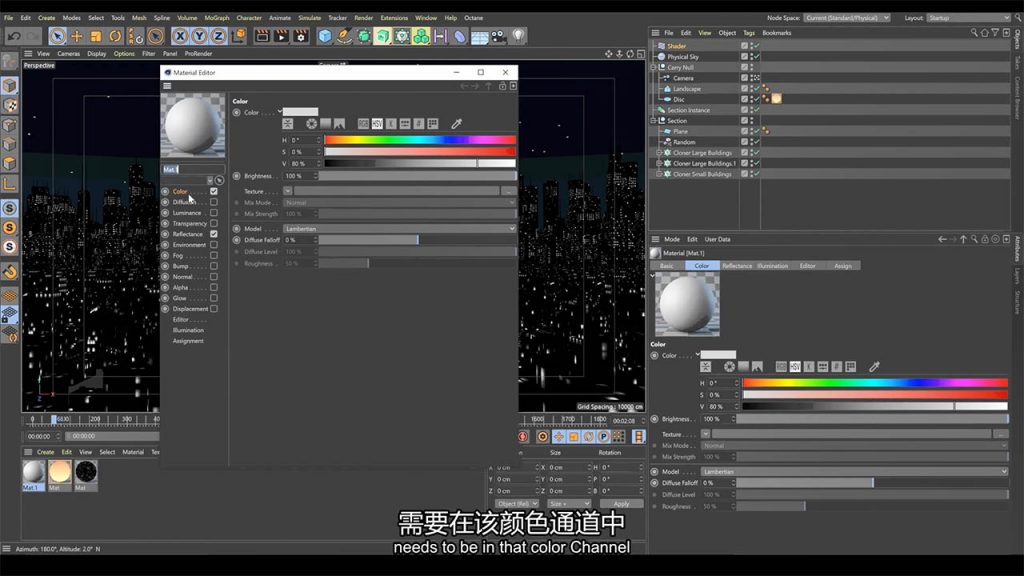Screen dimensions: 1024x576
Task: Enable the Transparency channel checkbox
Action: [x=214, y=223]
